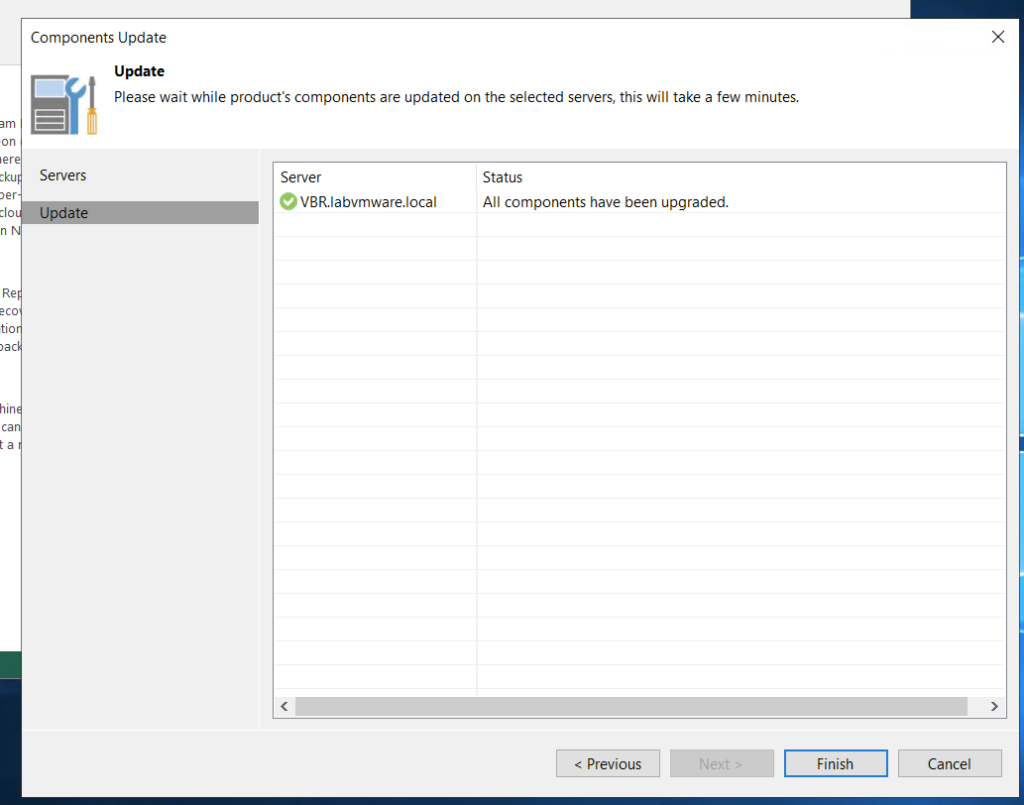The width and height of the screenshot is (1024, 805).
Task: Click the right arrow on the horizontal scrollbar
Action: 993,706
